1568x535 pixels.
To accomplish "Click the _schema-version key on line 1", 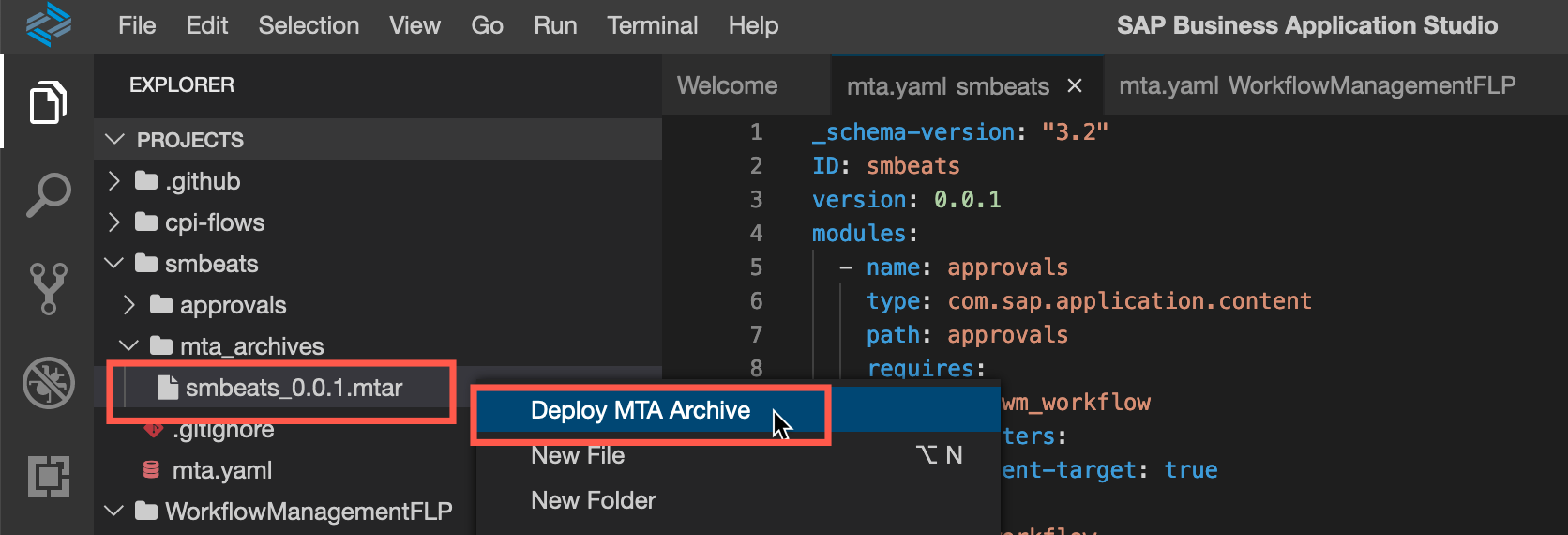I will 913,131.
